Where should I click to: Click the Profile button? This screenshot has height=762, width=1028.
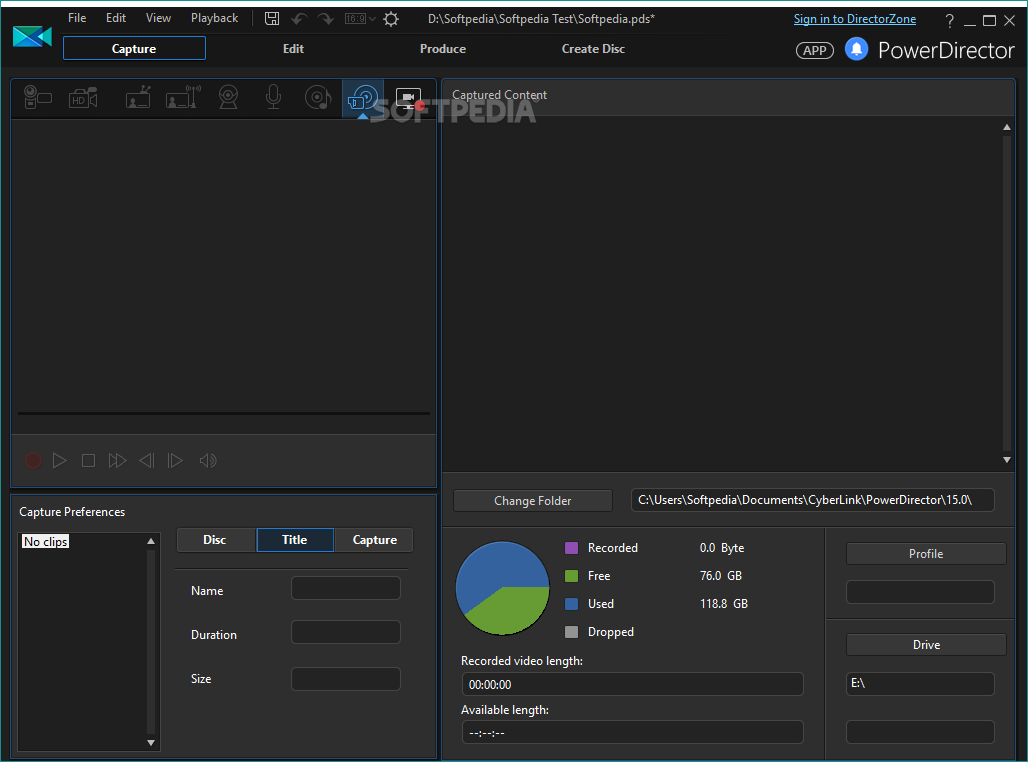926,553
